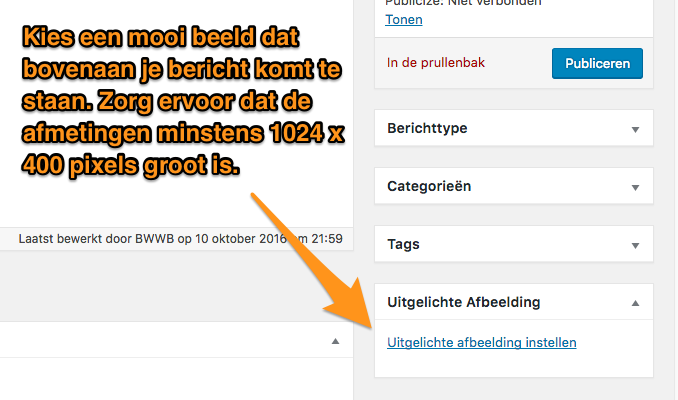Expand the Berichttype panel arrow
This screenshot has height=400, width=678.
[x=635, y=129]
